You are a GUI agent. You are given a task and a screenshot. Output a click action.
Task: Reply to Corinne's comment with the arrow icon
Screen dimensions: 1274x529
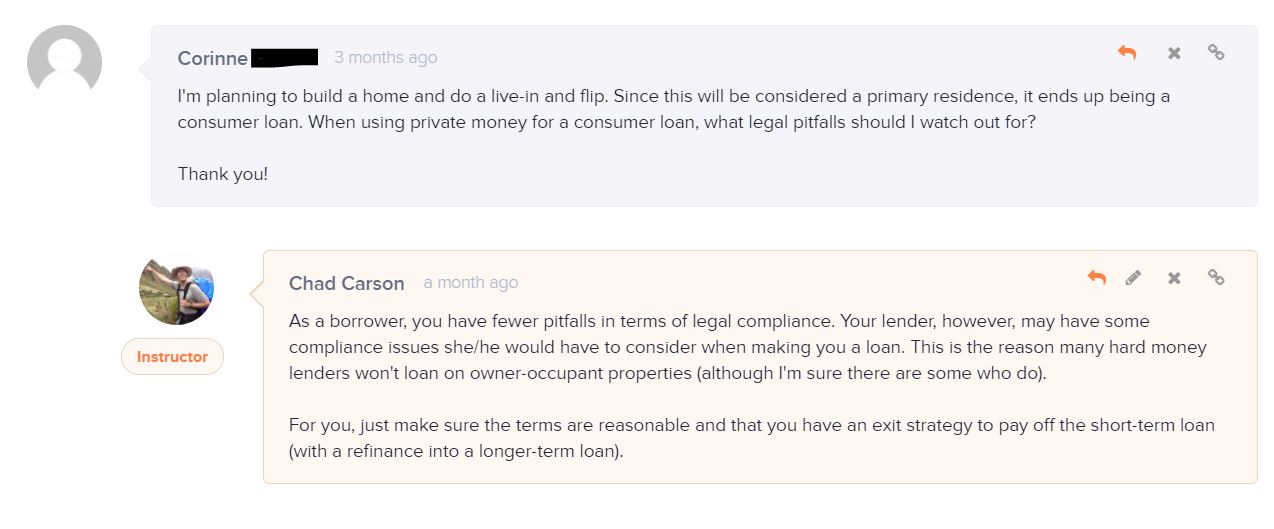point(1127,53)
